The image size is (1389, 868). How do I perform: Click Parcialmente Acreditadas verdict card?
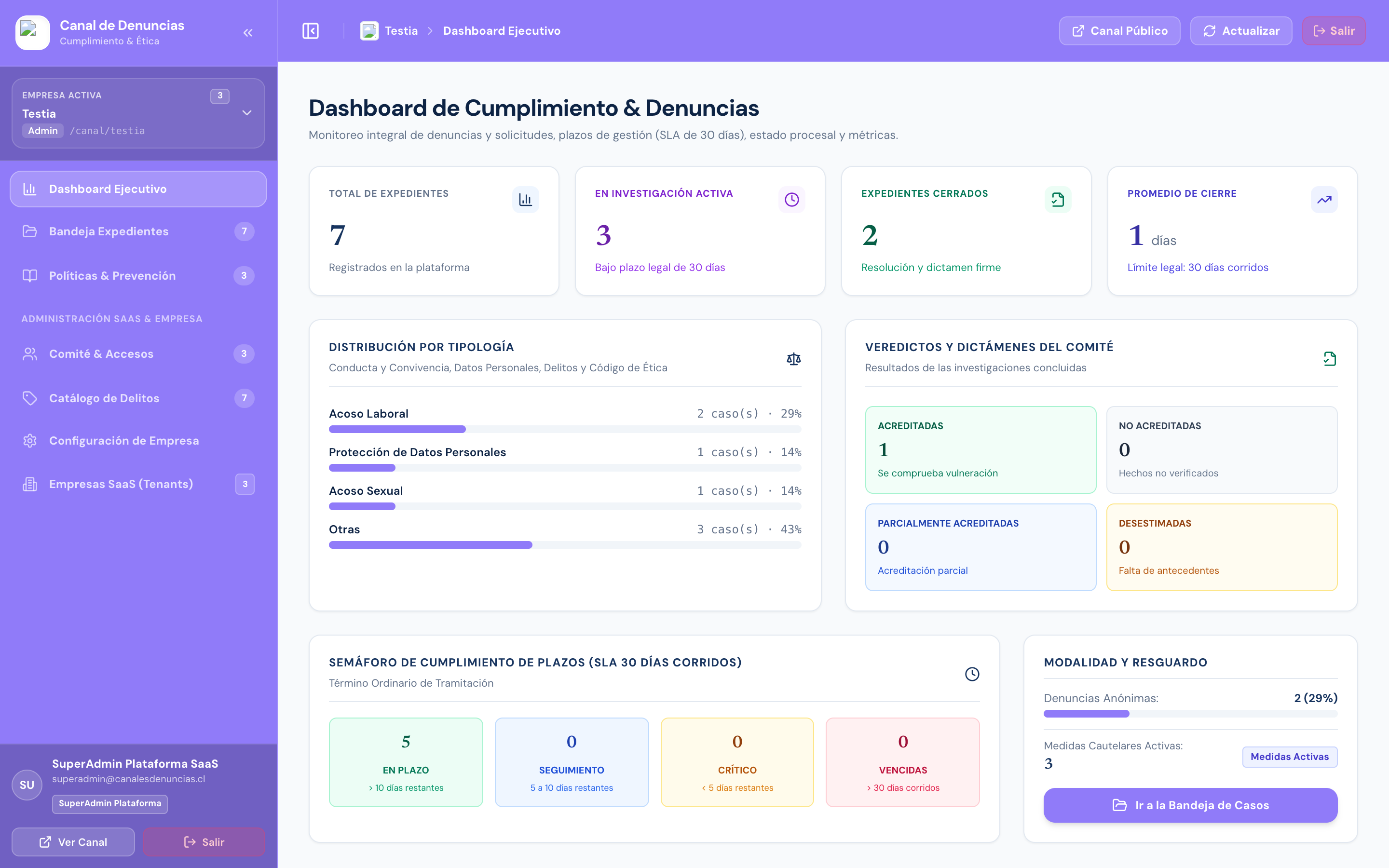(980, 547)
